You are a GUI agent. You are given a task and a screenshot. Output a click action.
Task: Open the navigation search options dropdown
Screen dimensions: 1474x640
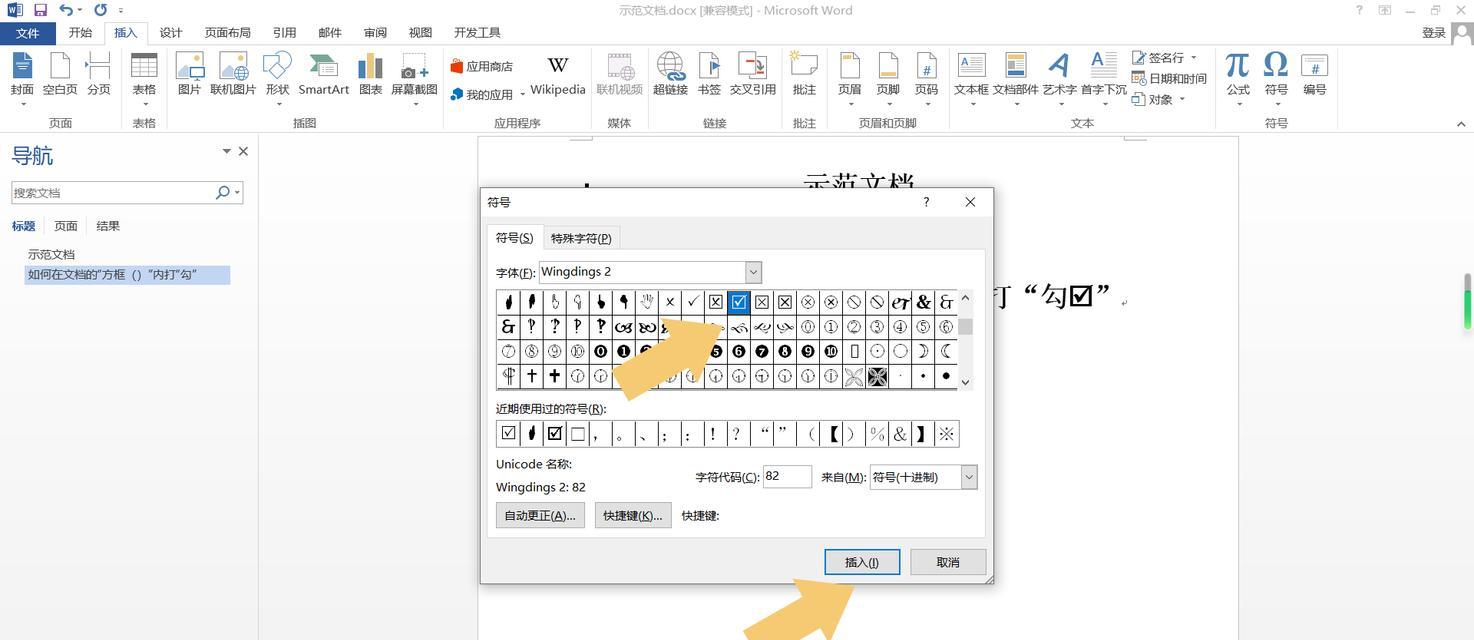pos(237,192)
